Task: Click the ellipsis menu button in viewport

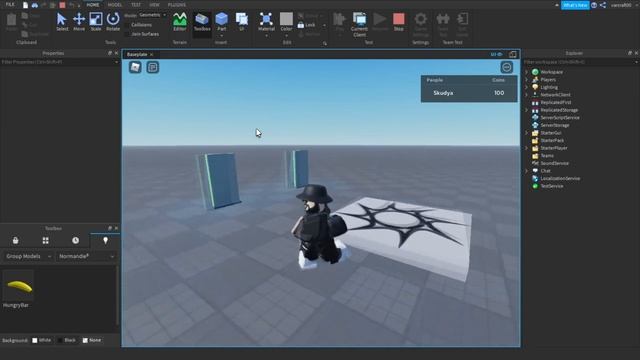Action: tap(507, 67)
